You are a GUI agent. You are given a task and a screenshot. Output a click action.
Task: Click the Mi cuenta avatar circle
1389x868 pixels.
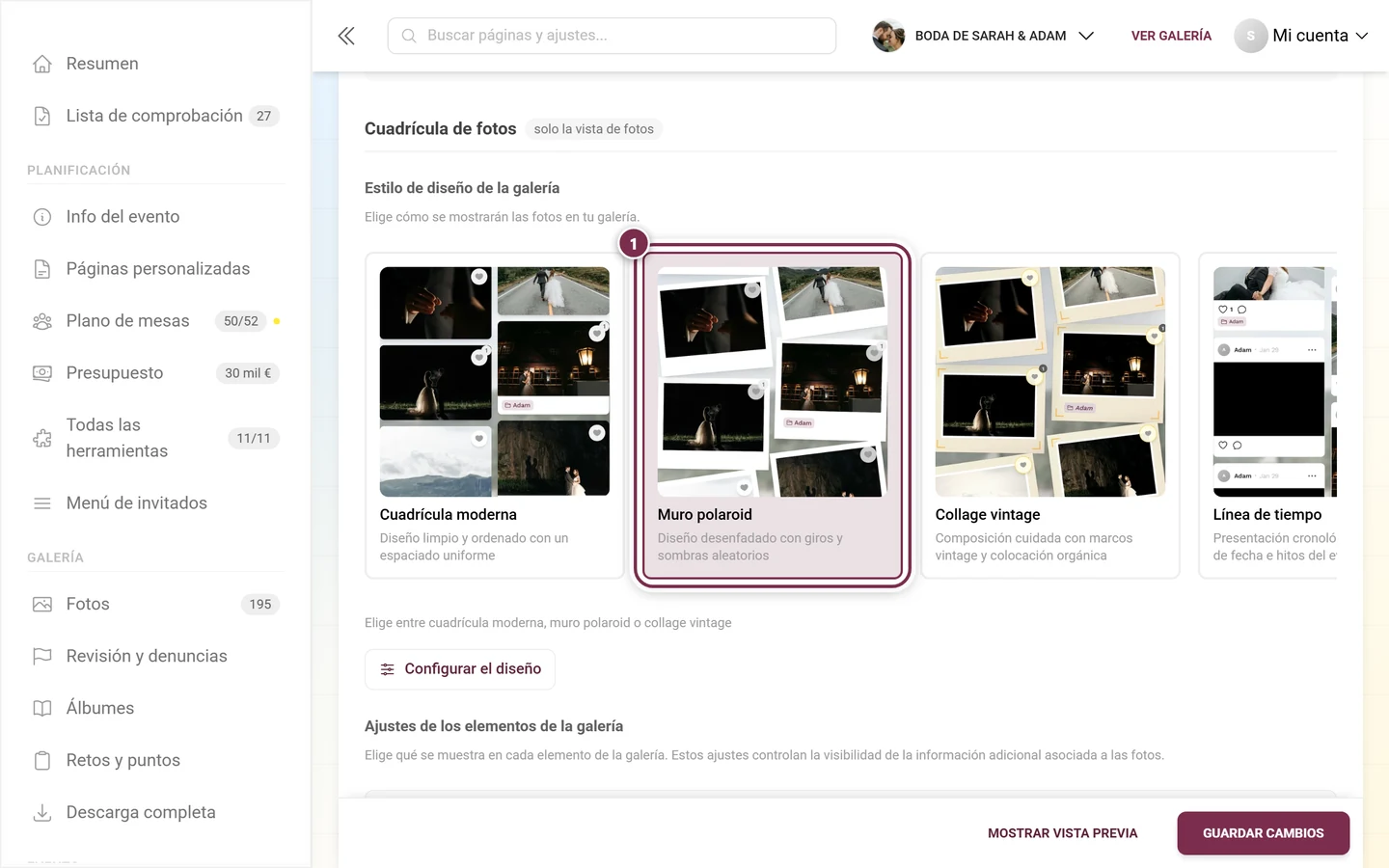pos(1251,36)
